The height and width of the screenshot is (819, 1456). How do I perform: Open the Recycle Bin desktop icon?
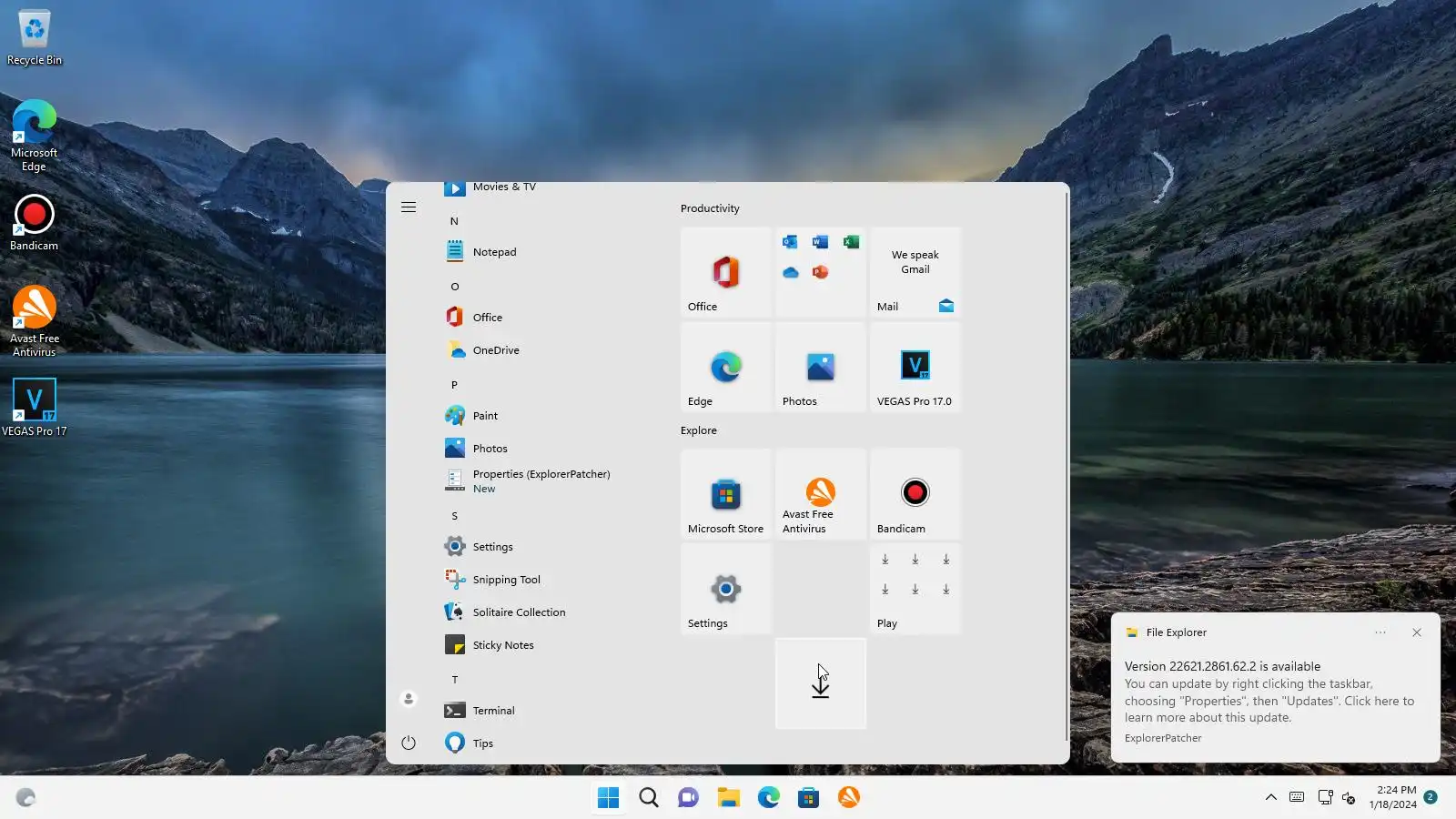35,38
